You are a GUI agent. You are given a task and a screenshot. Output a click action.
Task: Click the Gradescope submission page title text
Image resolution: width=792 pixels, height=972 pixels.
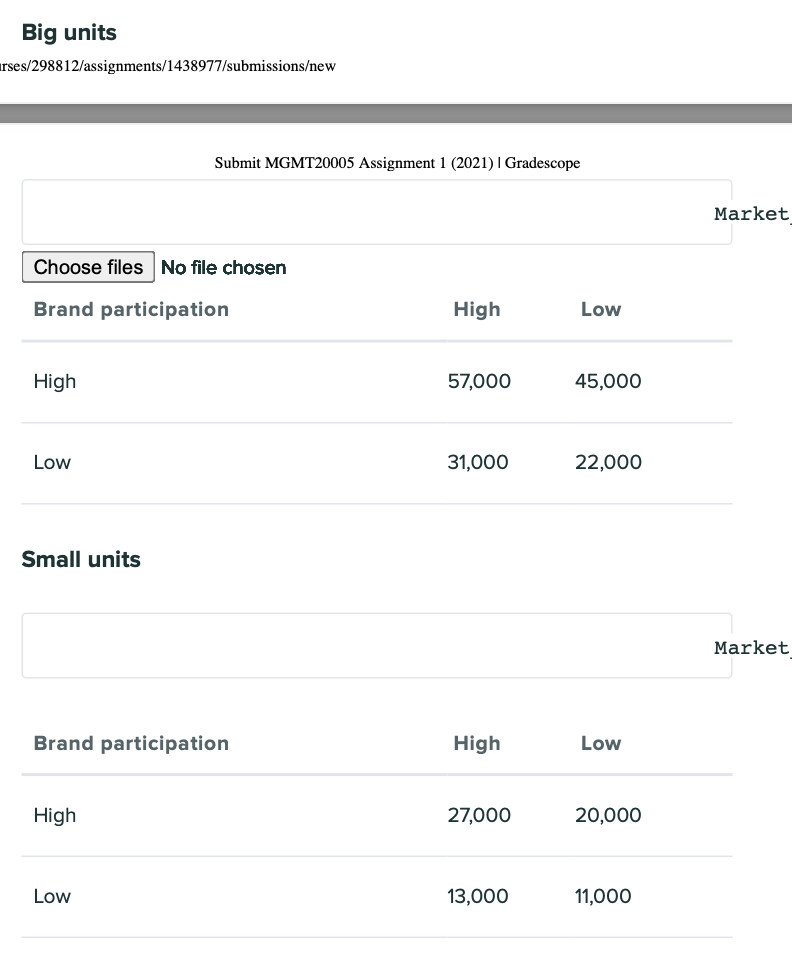pos(397,163)
